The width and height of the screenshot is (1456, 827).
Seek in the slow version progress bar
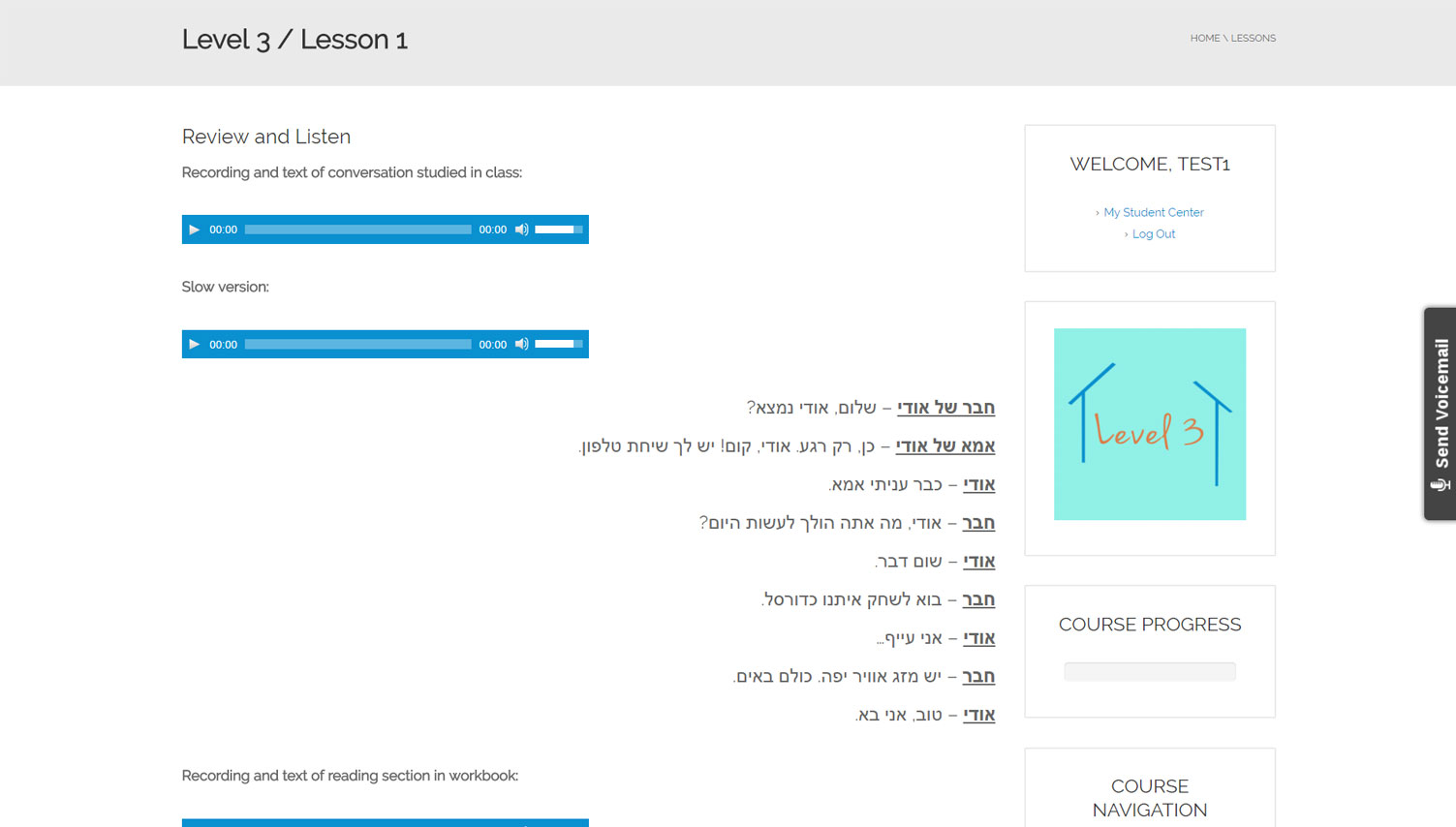point(357,344)
